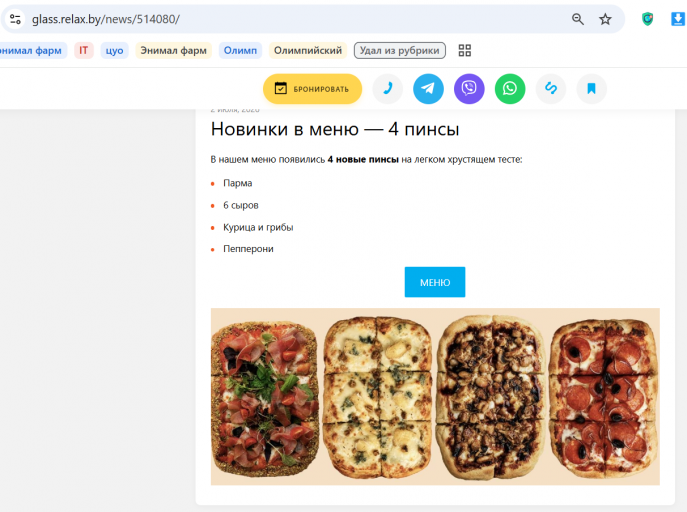This screenshot has height=512, width=687.
Task: Click the chicken and mushroom pinsa photo
Action: 490,397
